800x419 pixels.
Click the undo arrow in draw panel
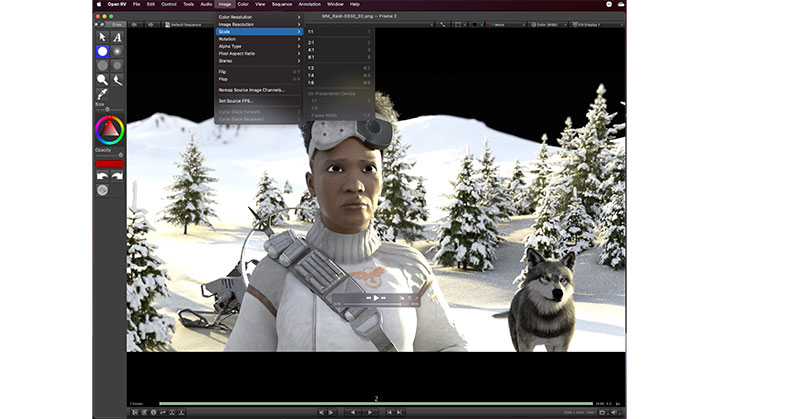pyautogui.click(x=101, y=175)
